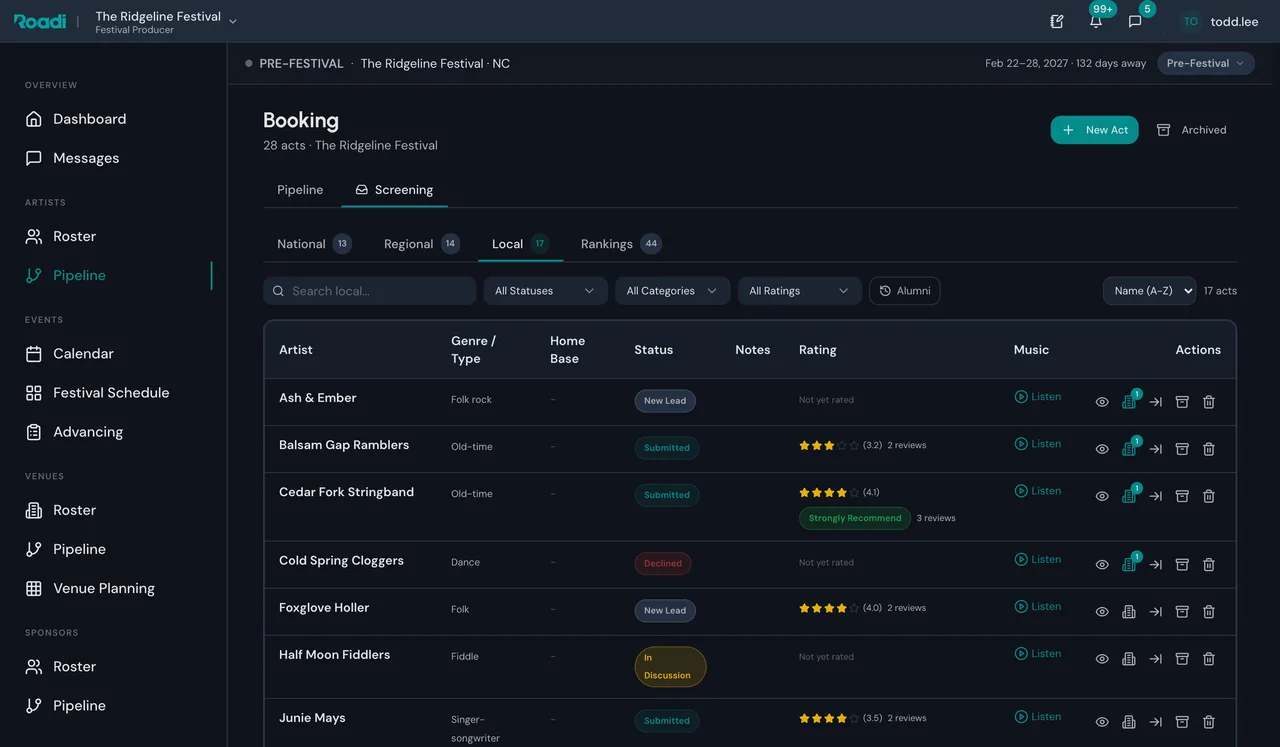Open notifications bell with 99+ badge
Screen dimensions: 1280x747
(x=1097, y=21)
